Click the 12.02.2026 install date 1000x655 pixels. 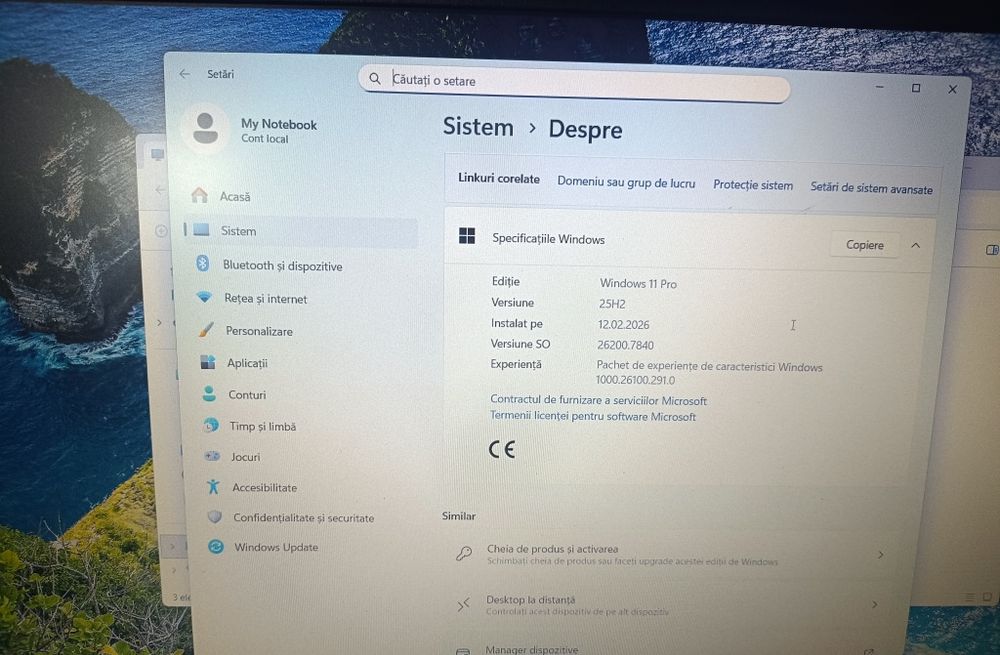(624, 325)
